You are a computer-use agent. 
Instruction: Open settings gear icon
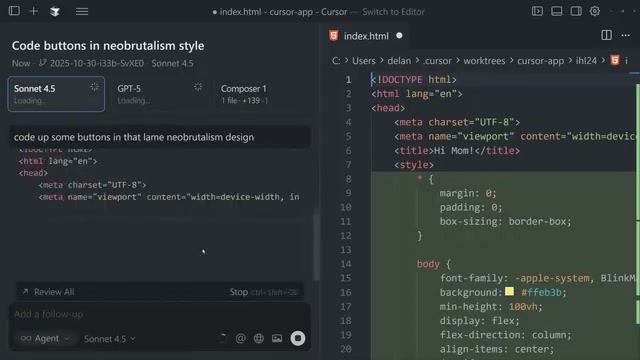pos(595,11)
